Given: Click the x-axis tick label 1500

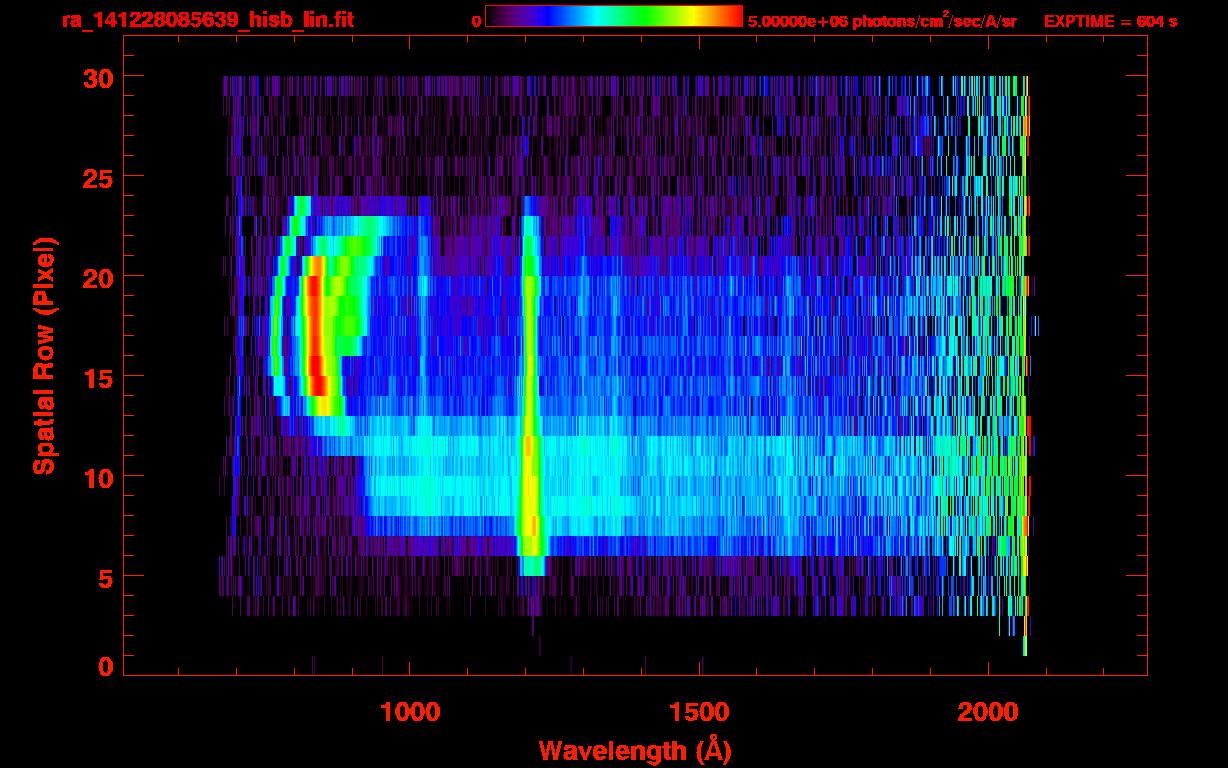Looking at the screenshot, I should [x=699, y=712].
